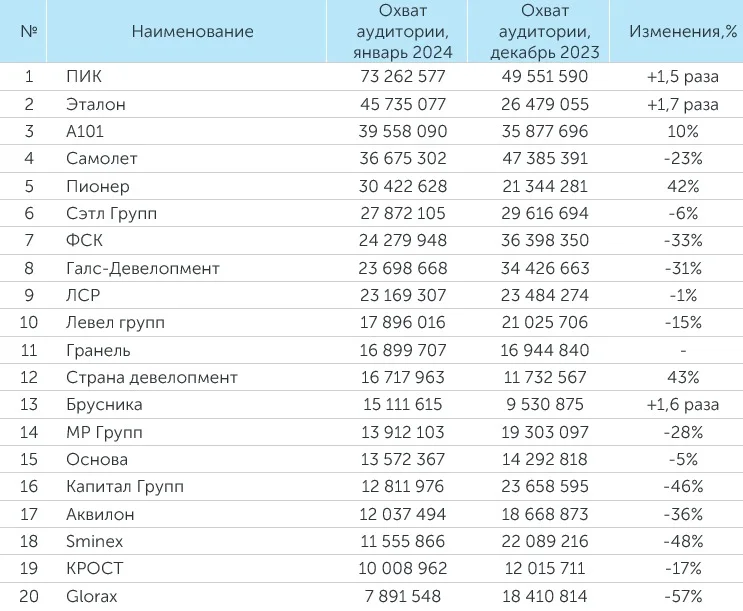The image size is (743, 611).
Task: Click the 'Самолет' company cell
Action: click(x=101, y=158)
